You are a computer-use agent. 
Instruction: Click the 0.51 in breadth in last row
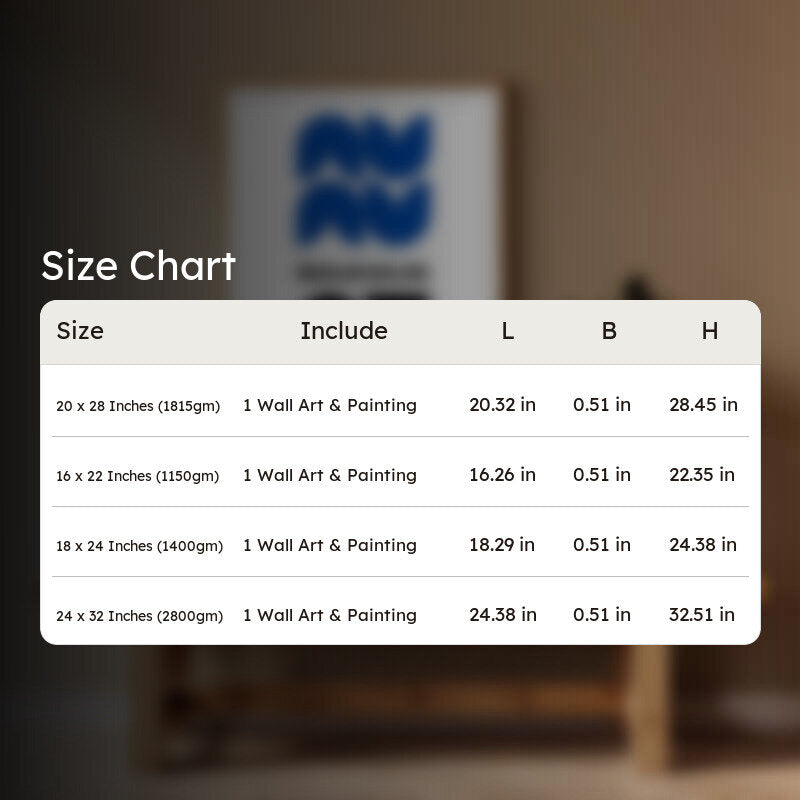tap(602, 615)
